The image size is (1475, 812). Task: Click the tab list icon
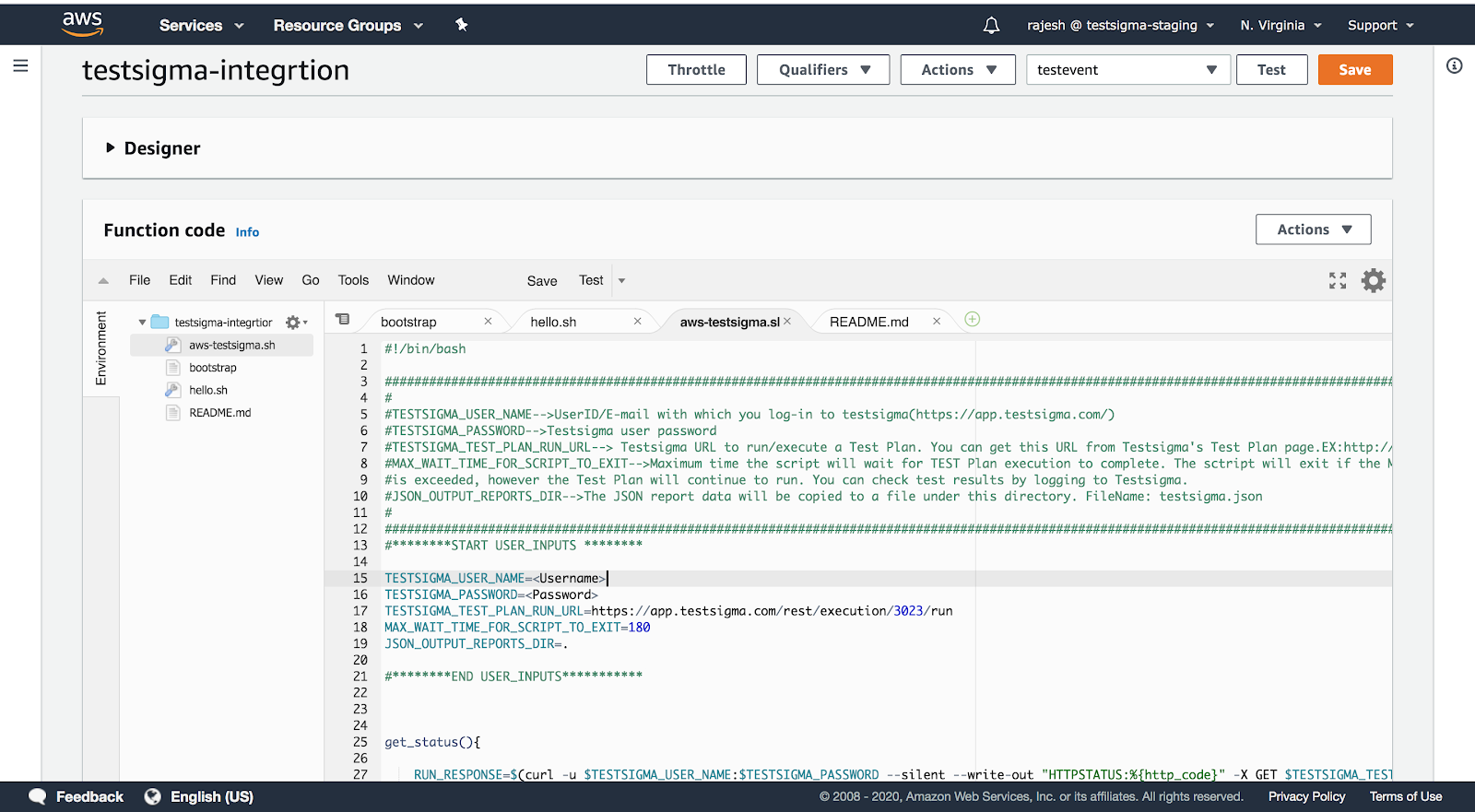coord(343,319)
